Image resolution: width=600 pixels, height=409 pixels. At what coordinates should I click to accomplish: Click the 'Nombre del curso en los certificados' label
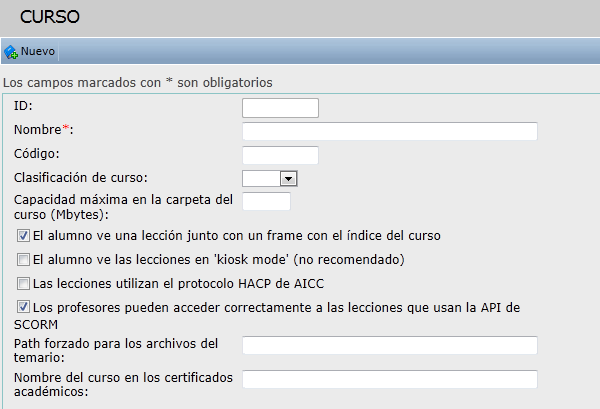tap(123, 385)
